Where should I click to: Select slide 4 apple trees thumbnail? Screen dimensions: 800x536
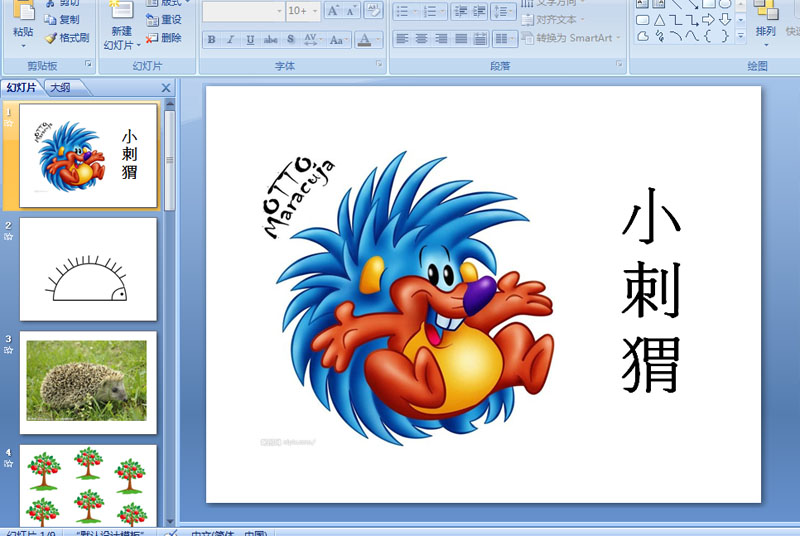coord(88,486)
